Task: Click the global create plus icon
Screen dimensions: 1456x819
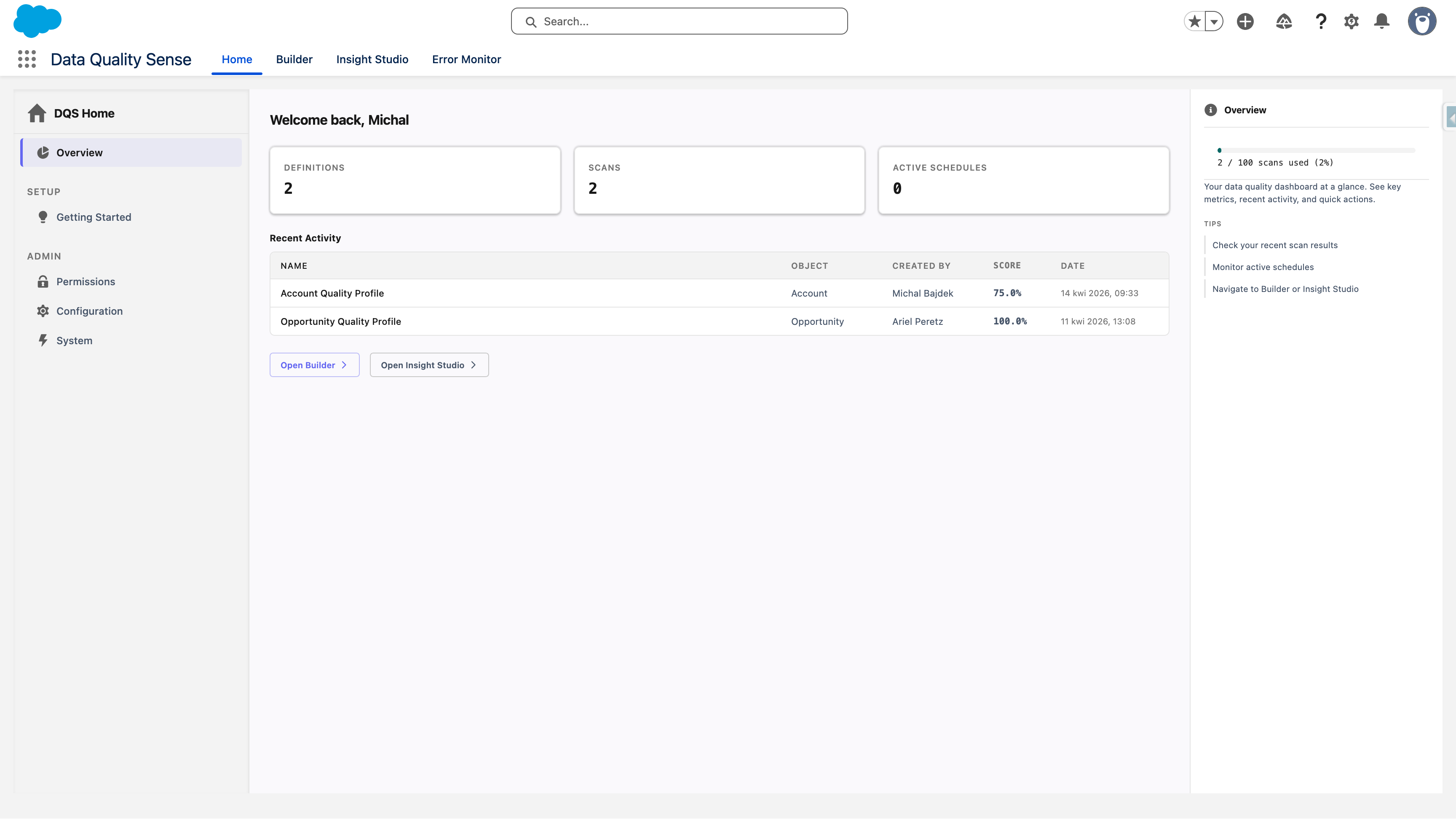Action: [x=1245, y=21]
